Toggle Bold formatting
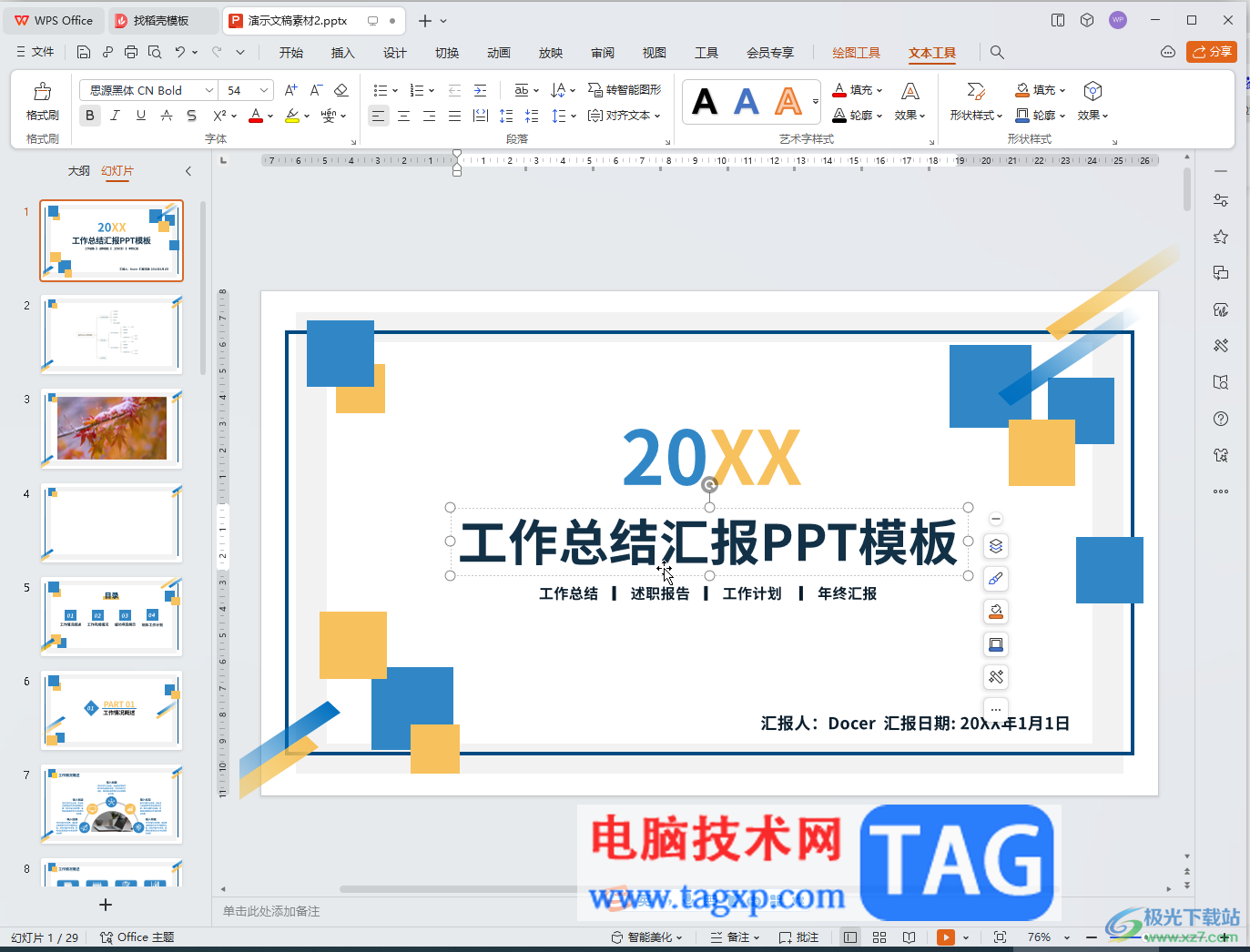This screenshot has height=952, width=1250. pos(89,116)
